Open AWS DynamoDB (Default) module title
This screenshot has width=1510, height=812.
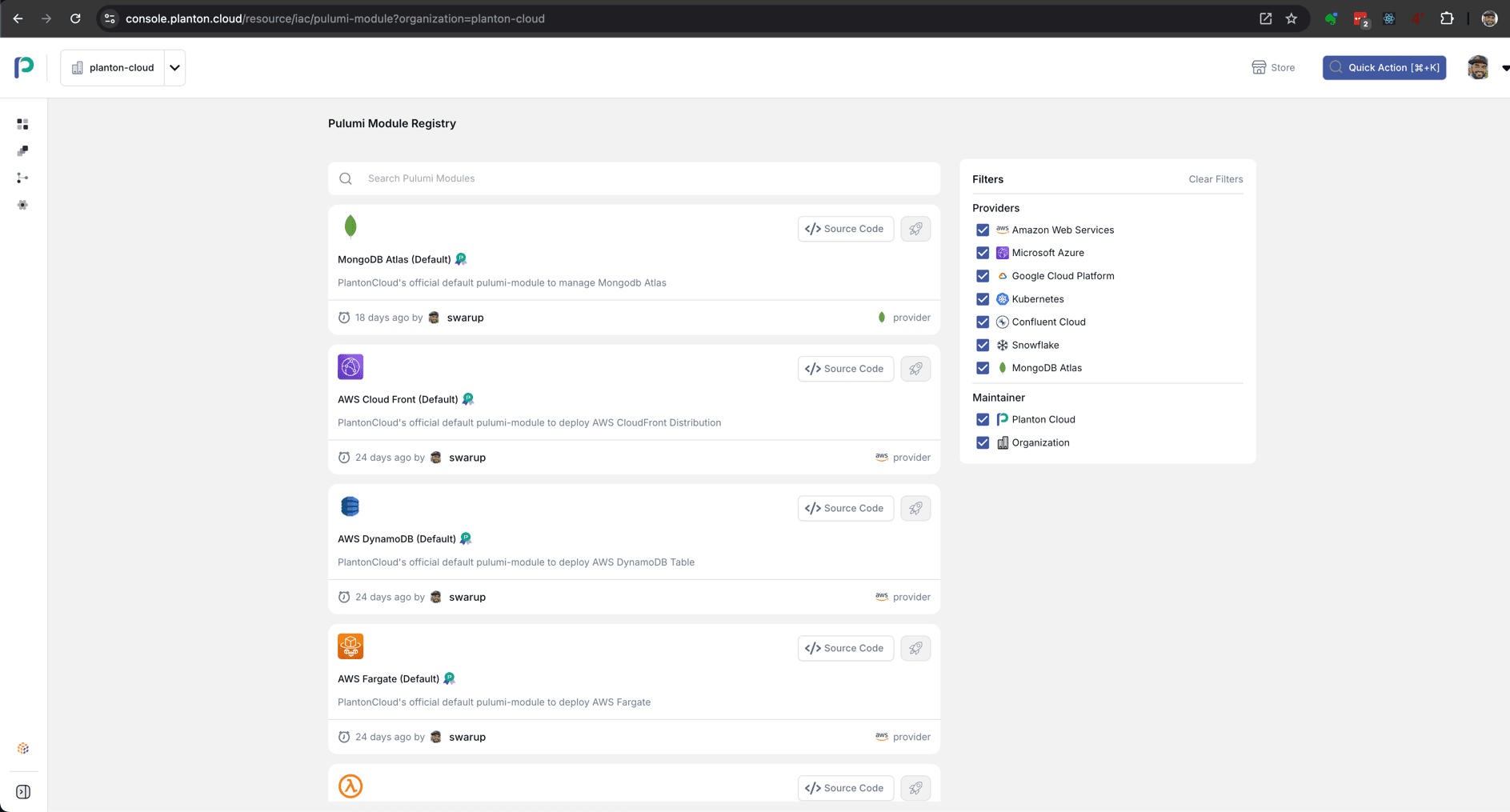(x=397, y=539)
